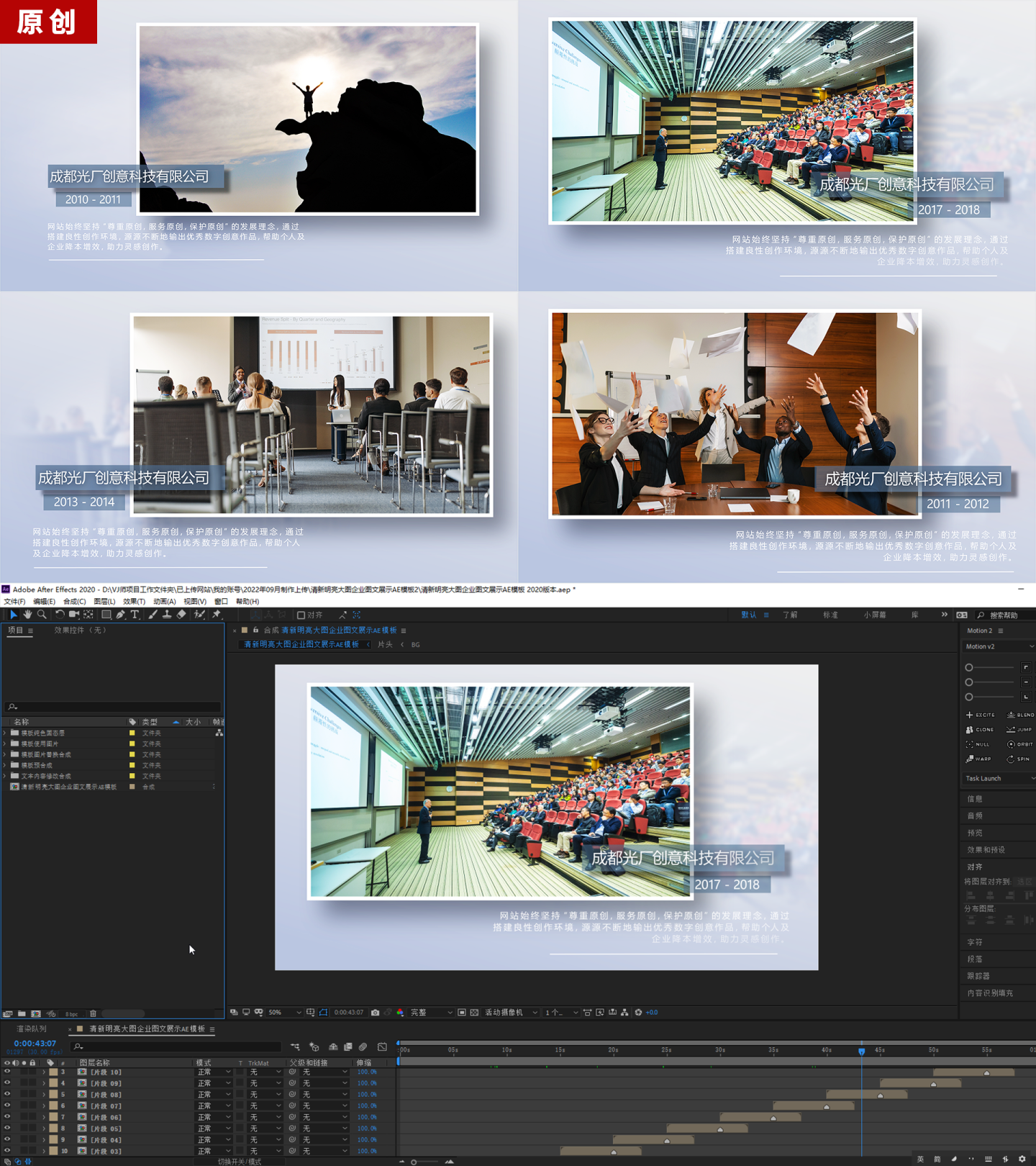Select the Puppet Pin tool

[x=217, y=615]
